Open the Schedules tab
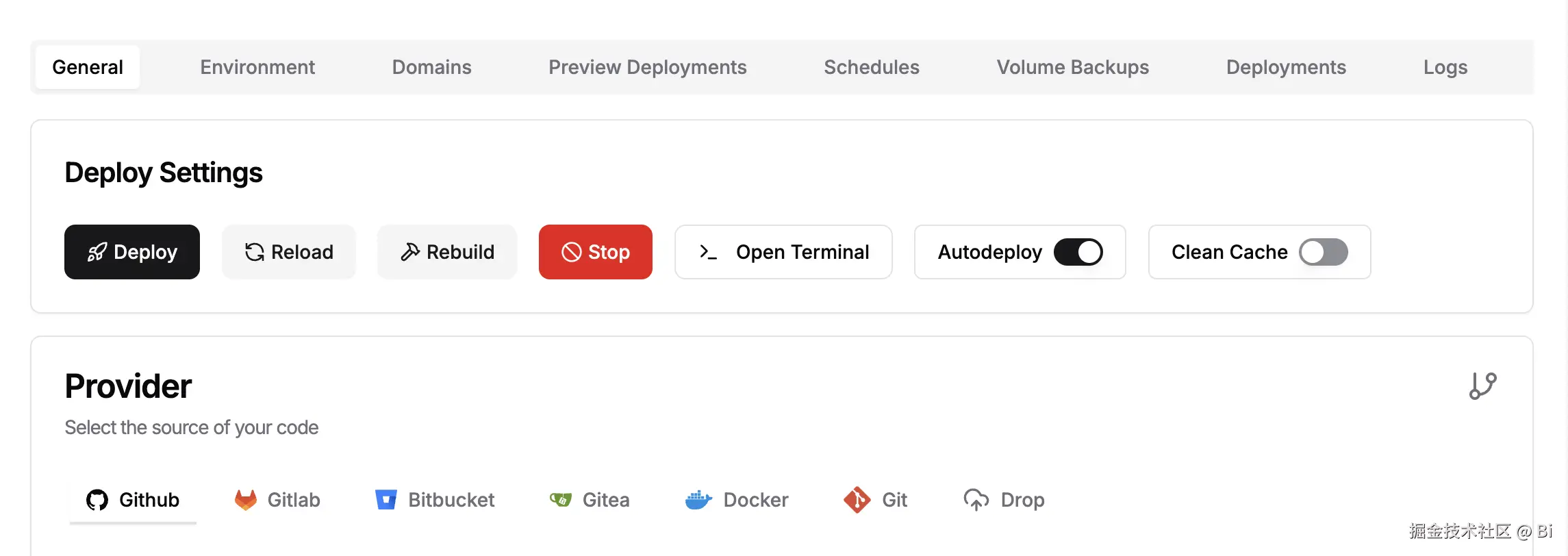1568x556 pixels. tap(871, 67)
